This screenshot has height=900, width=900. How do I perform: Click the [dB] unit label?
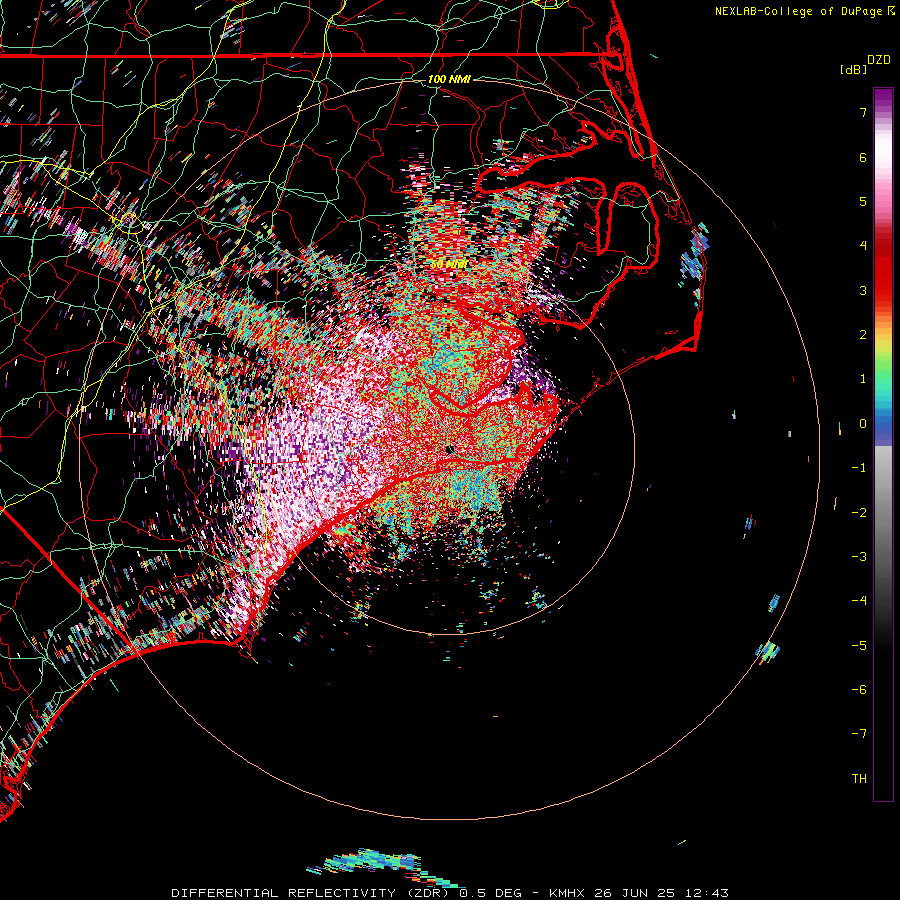coord(854,69)
